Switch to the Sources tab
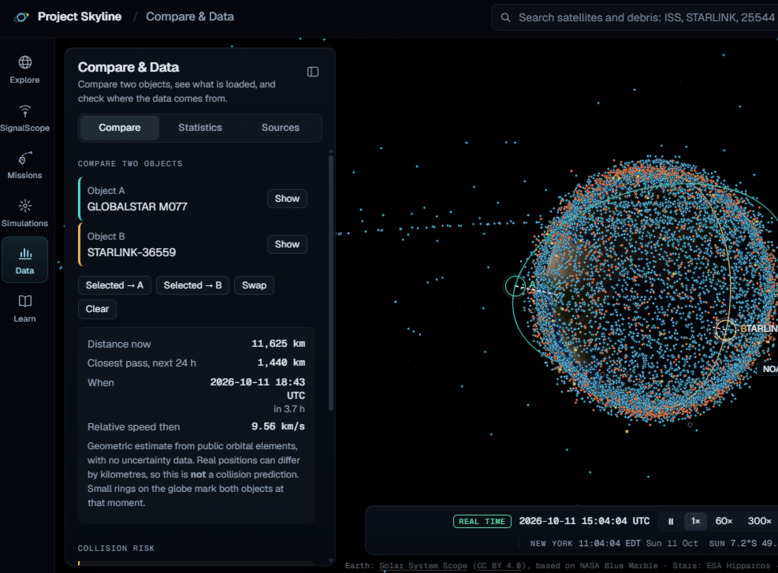Screen dimensions: 778x573 [x=280, y=127]
